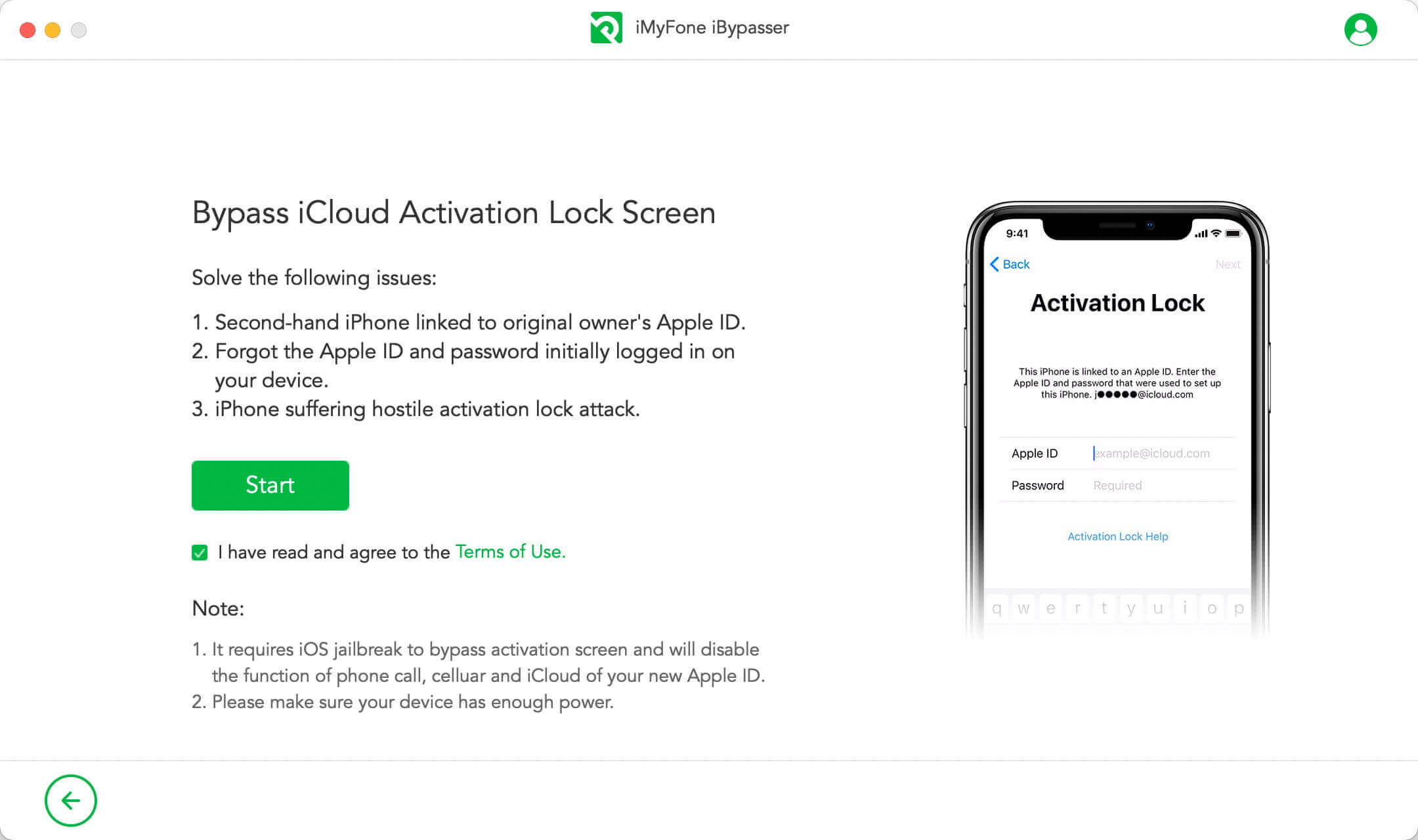Image resolution: width=1418 pixels, height=840 pixels.
Task: Click the green back arrow at bottom left
Action: 70,801
